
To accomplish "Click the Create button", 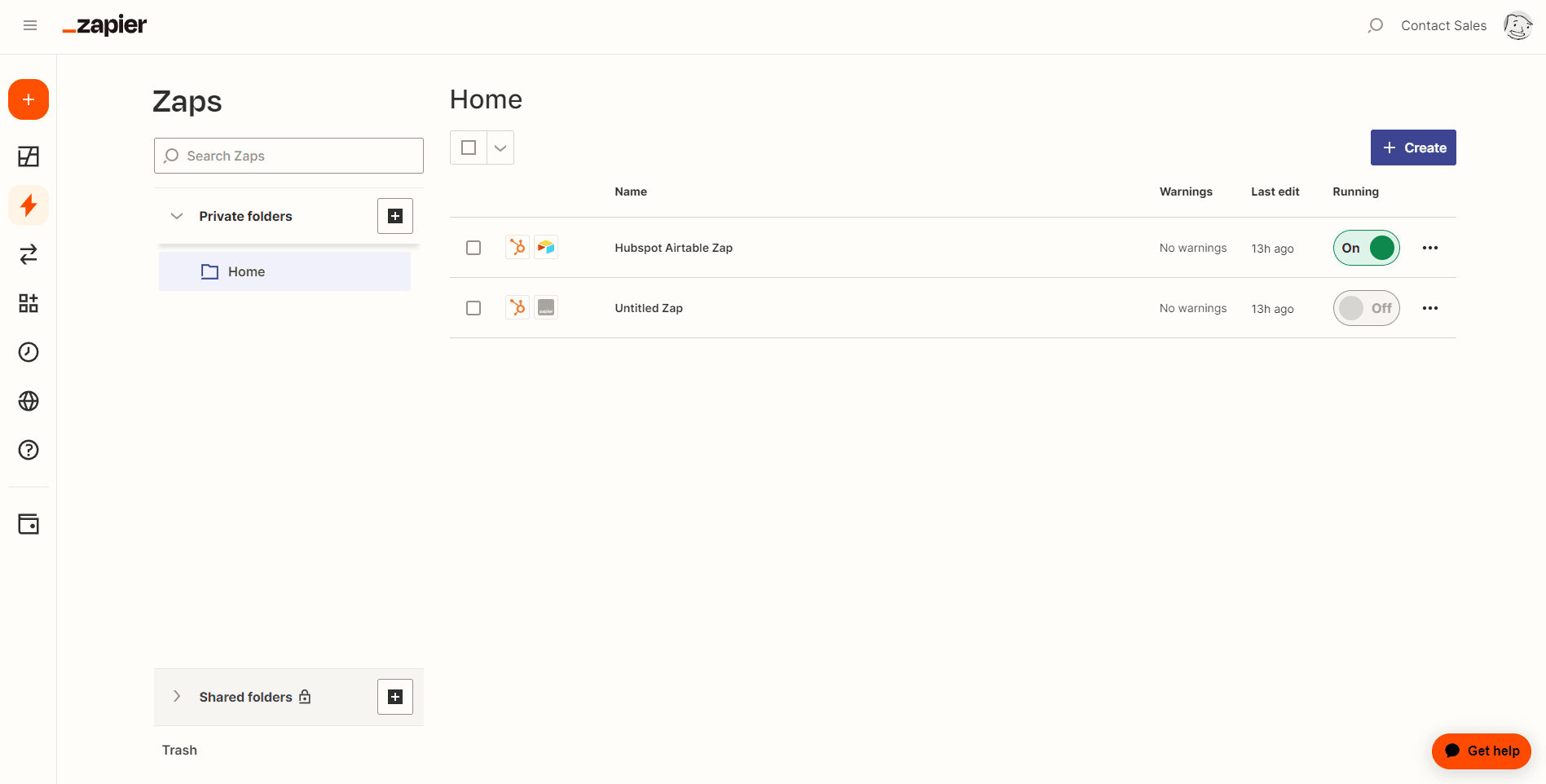I will pyautogui.click(x=1413, y=148).
